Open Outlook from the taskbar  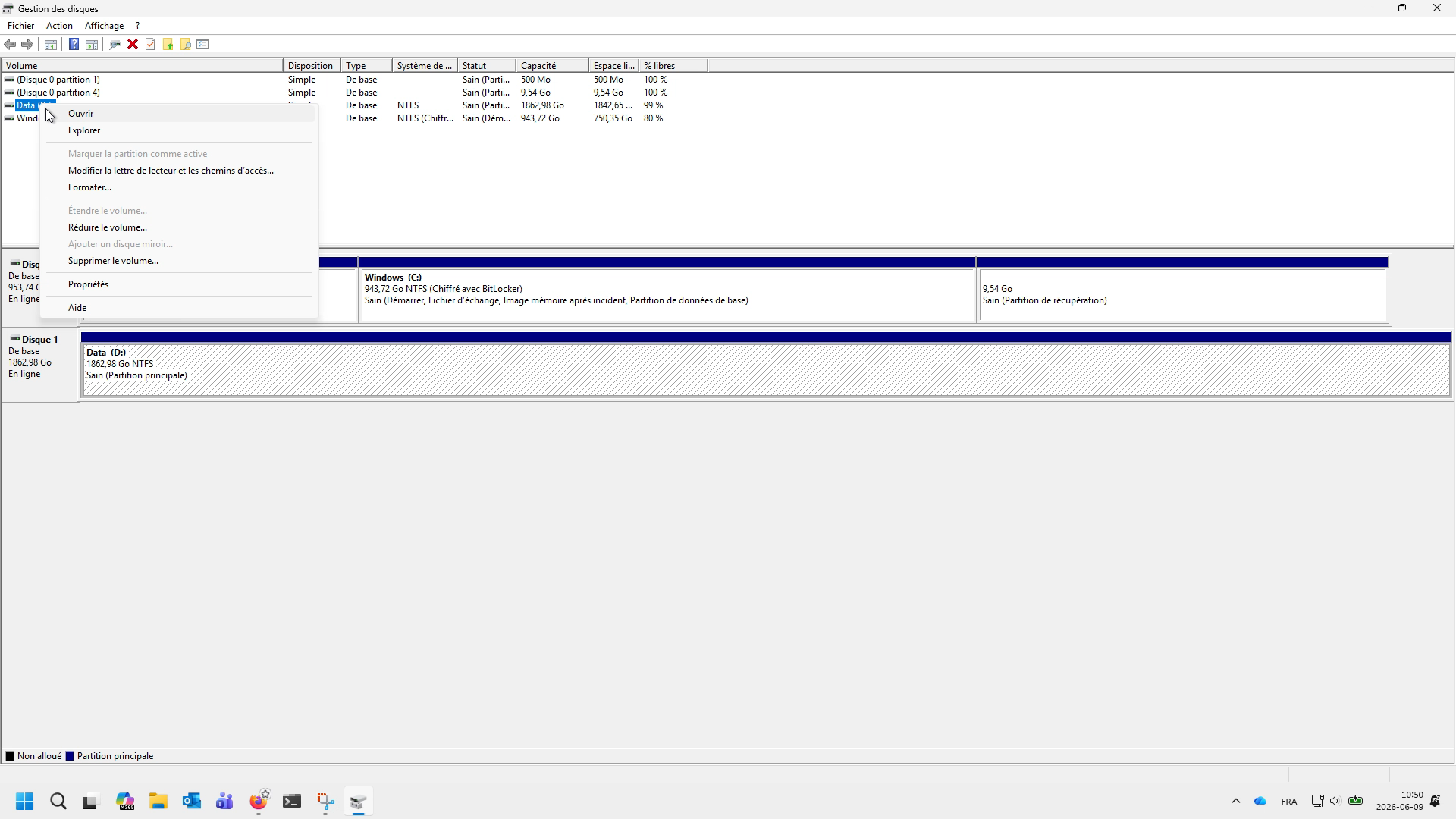coord(191,802)
